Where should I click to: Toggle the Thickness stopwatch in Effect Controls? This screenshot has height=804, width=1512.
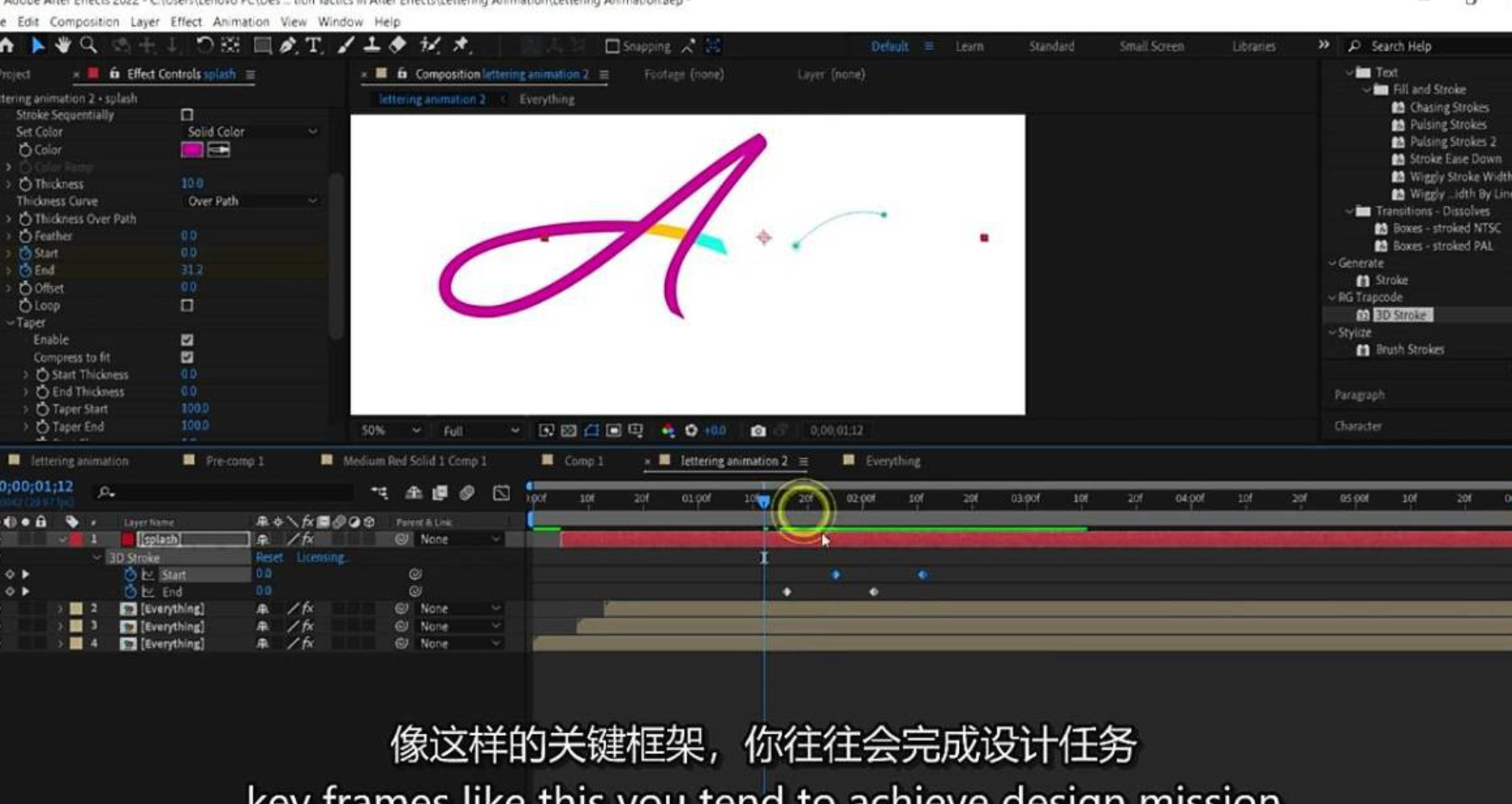(x=25, y=184)
